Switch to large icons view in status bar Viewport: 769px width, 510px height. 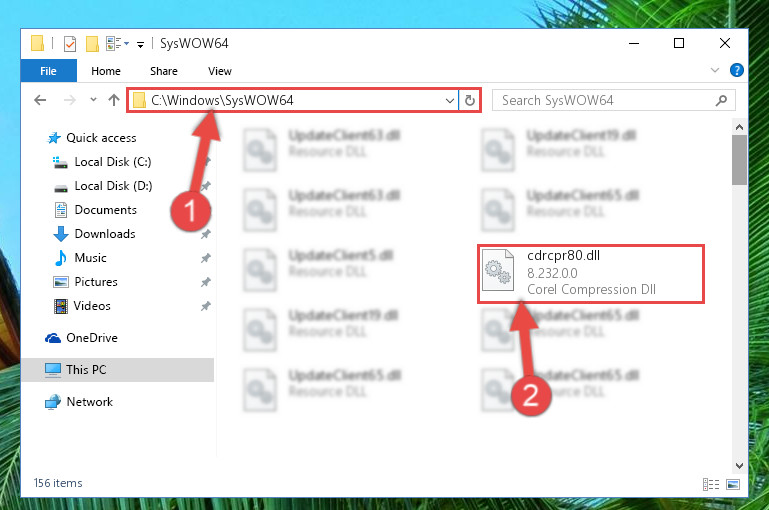click(x=733, y=484)
